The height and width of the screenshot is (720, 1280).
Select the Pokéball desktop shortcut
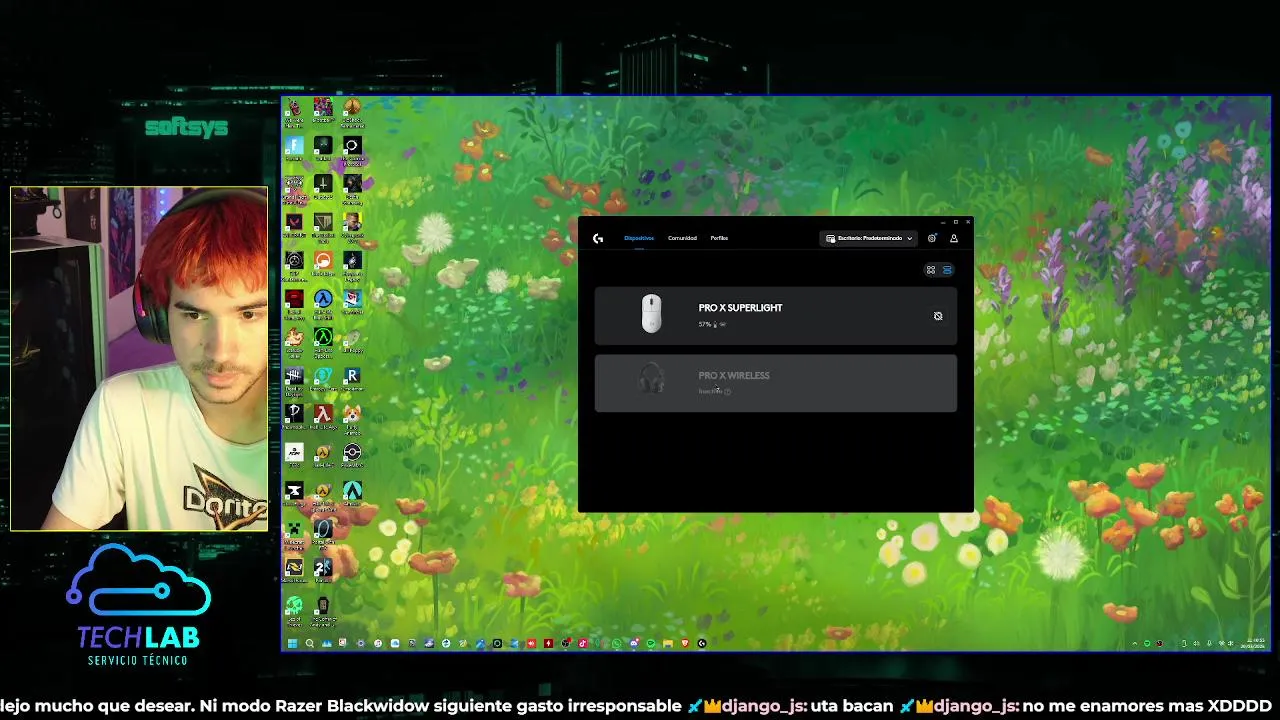coord(352,456)
